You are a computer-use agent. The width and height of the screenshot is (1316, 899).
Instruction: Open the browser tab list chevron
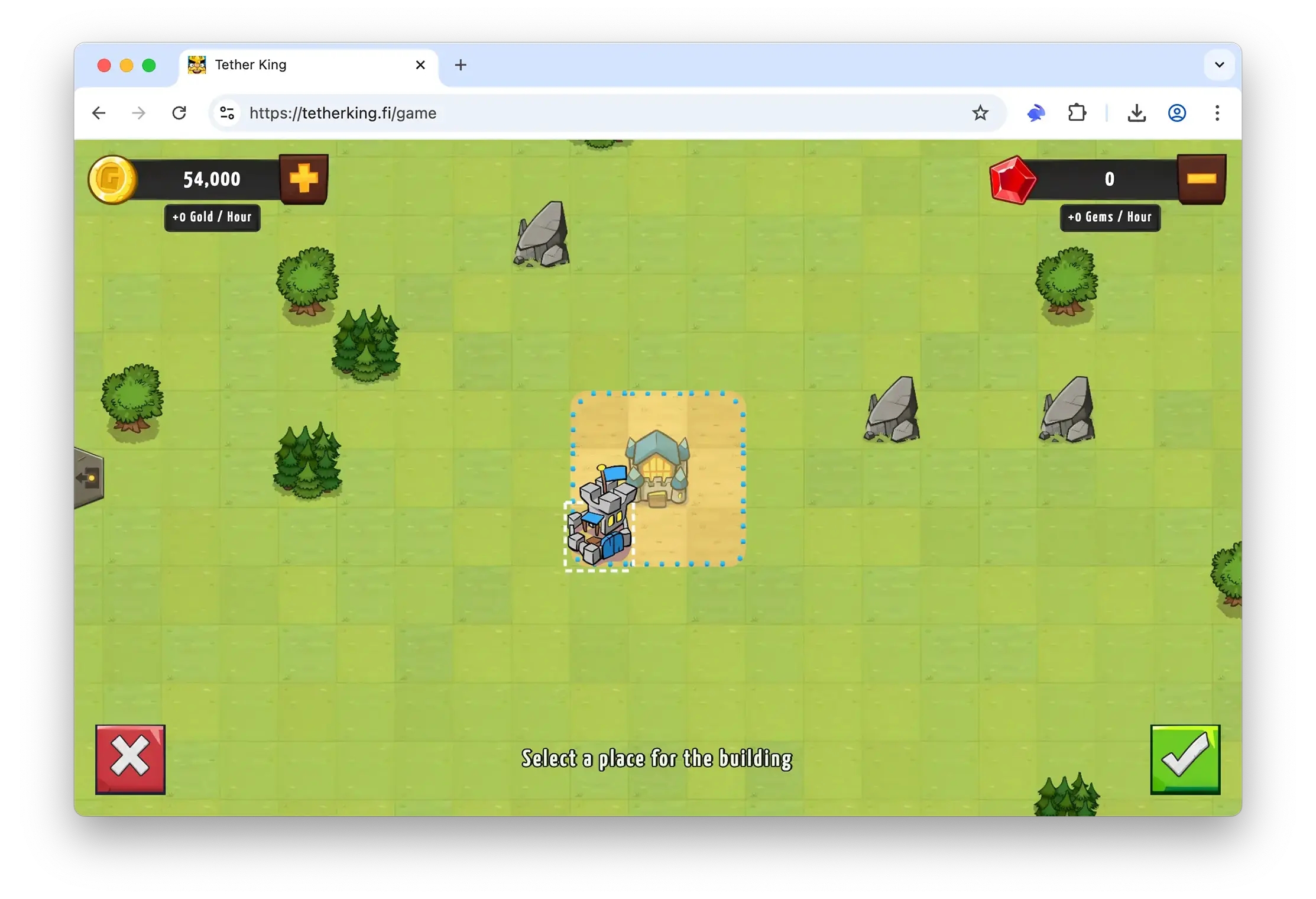pos(1218,64)
